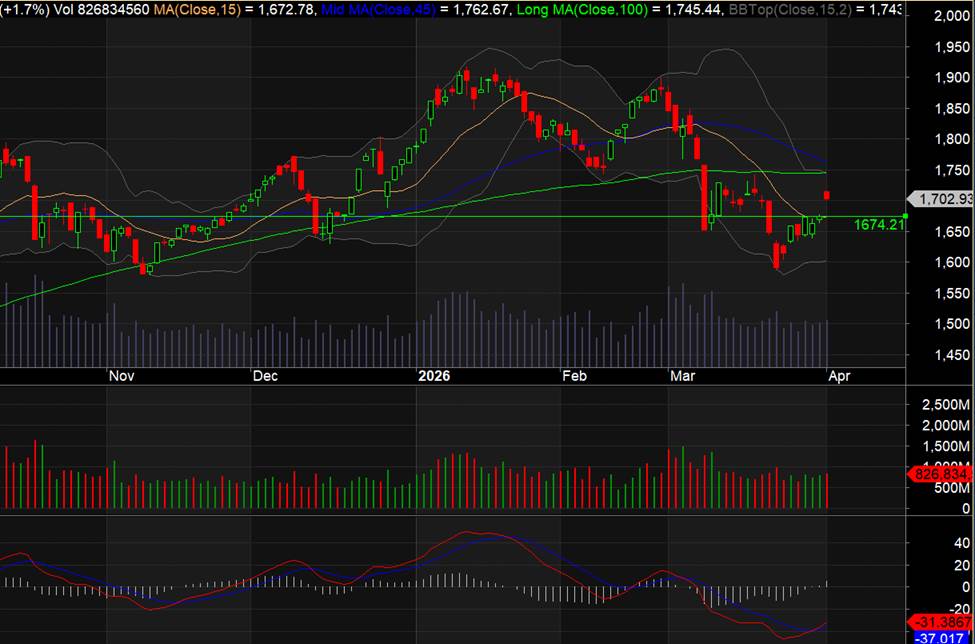Click the 20 label on the MACD axis

pos(962,566)
